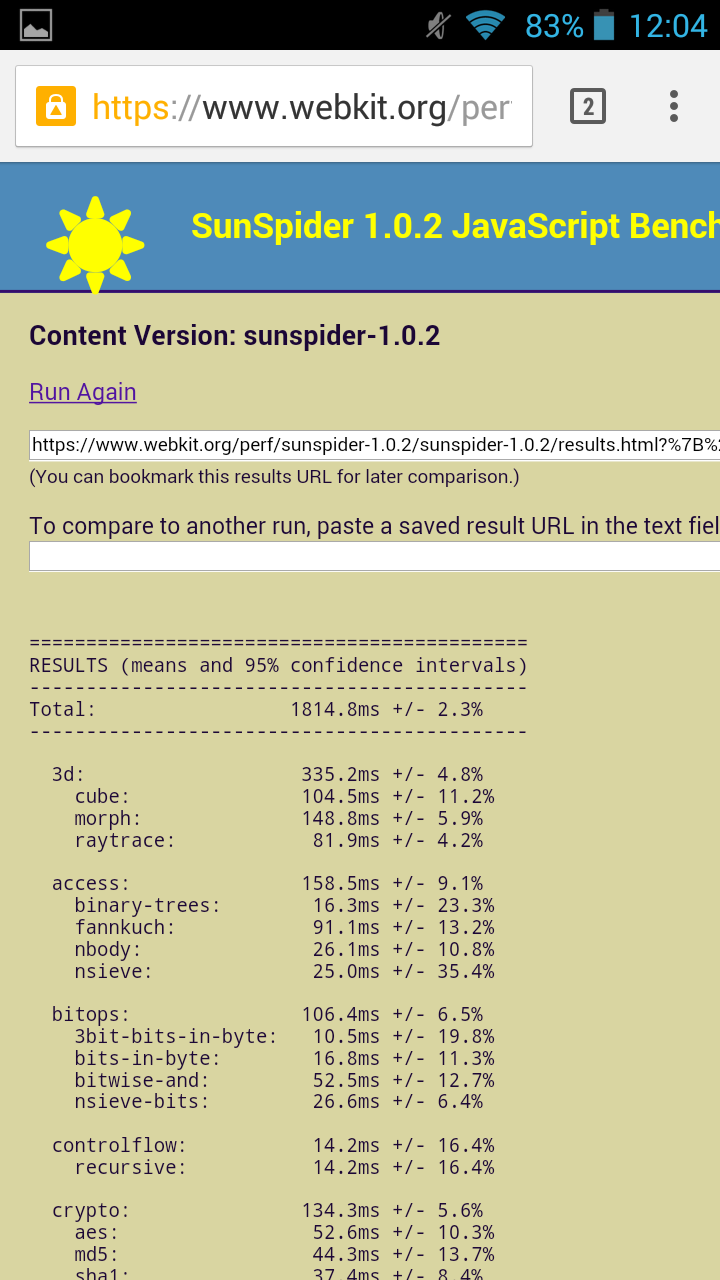Tap the Wi-Fi signal status icon
720x1280 pixels.
[486, 25]
